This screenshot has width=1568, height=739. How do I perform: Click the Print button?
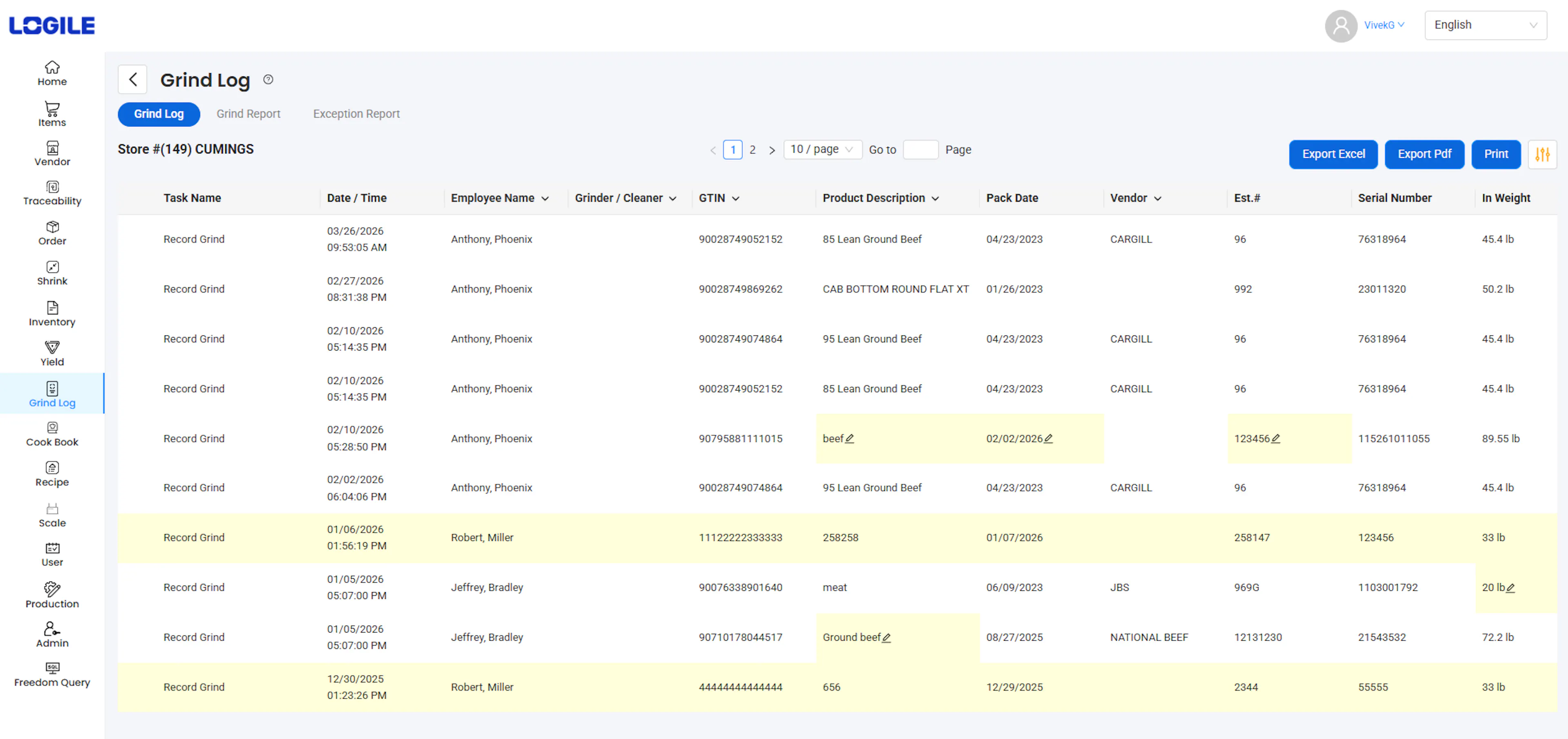(x=1496, y=155)
